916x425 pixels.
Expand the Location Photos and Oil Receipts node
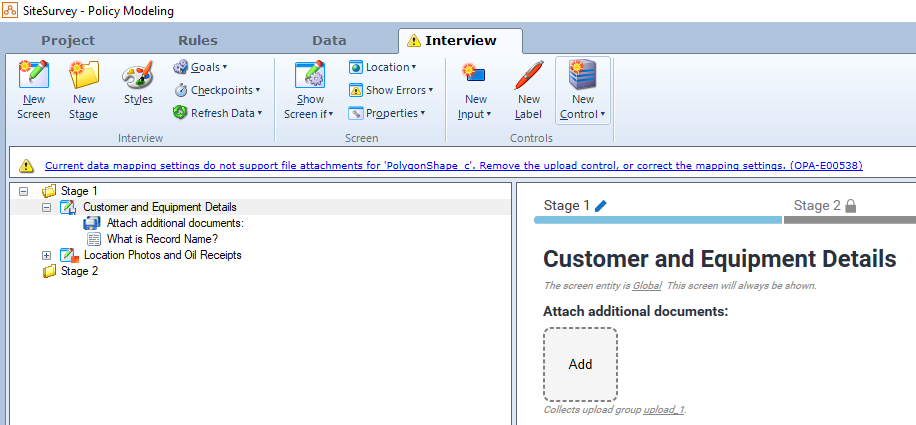tap(47, 255)
